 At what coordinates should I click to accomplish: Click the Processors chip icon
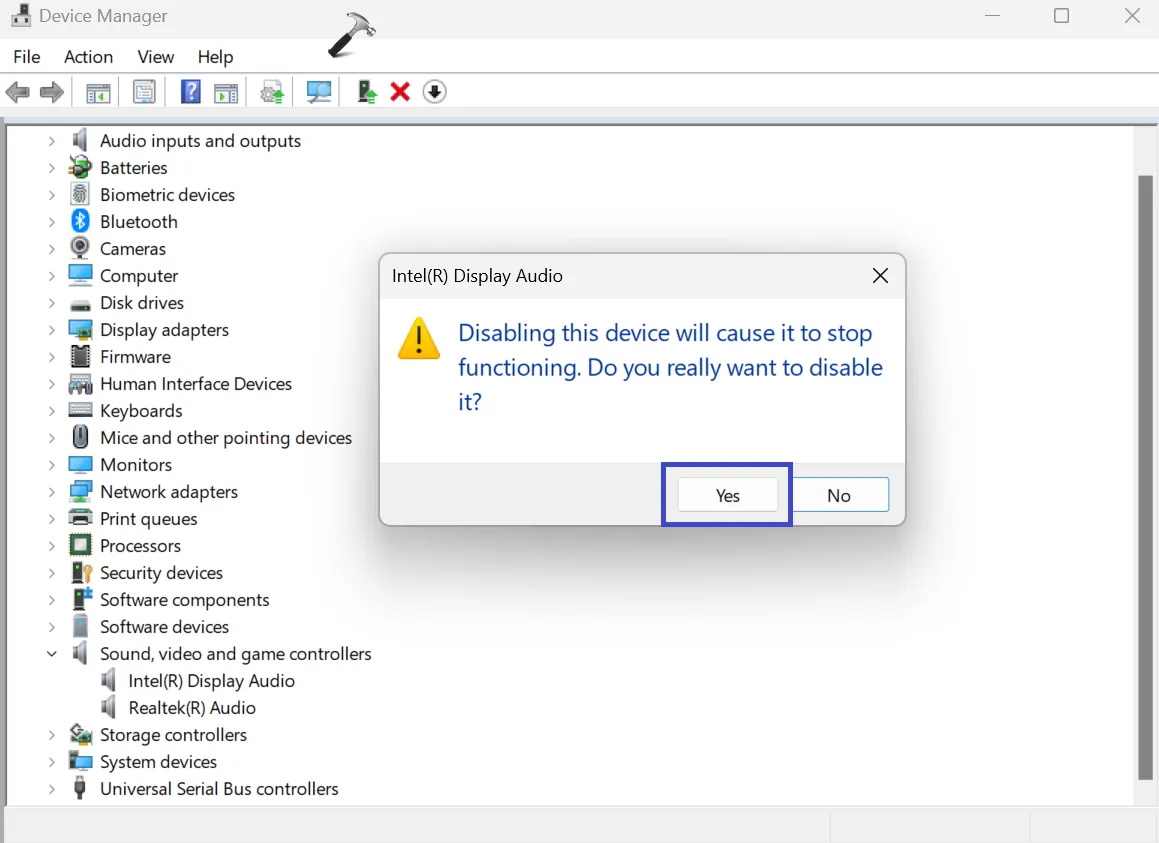pyautogui.click(x=80, y=545)
